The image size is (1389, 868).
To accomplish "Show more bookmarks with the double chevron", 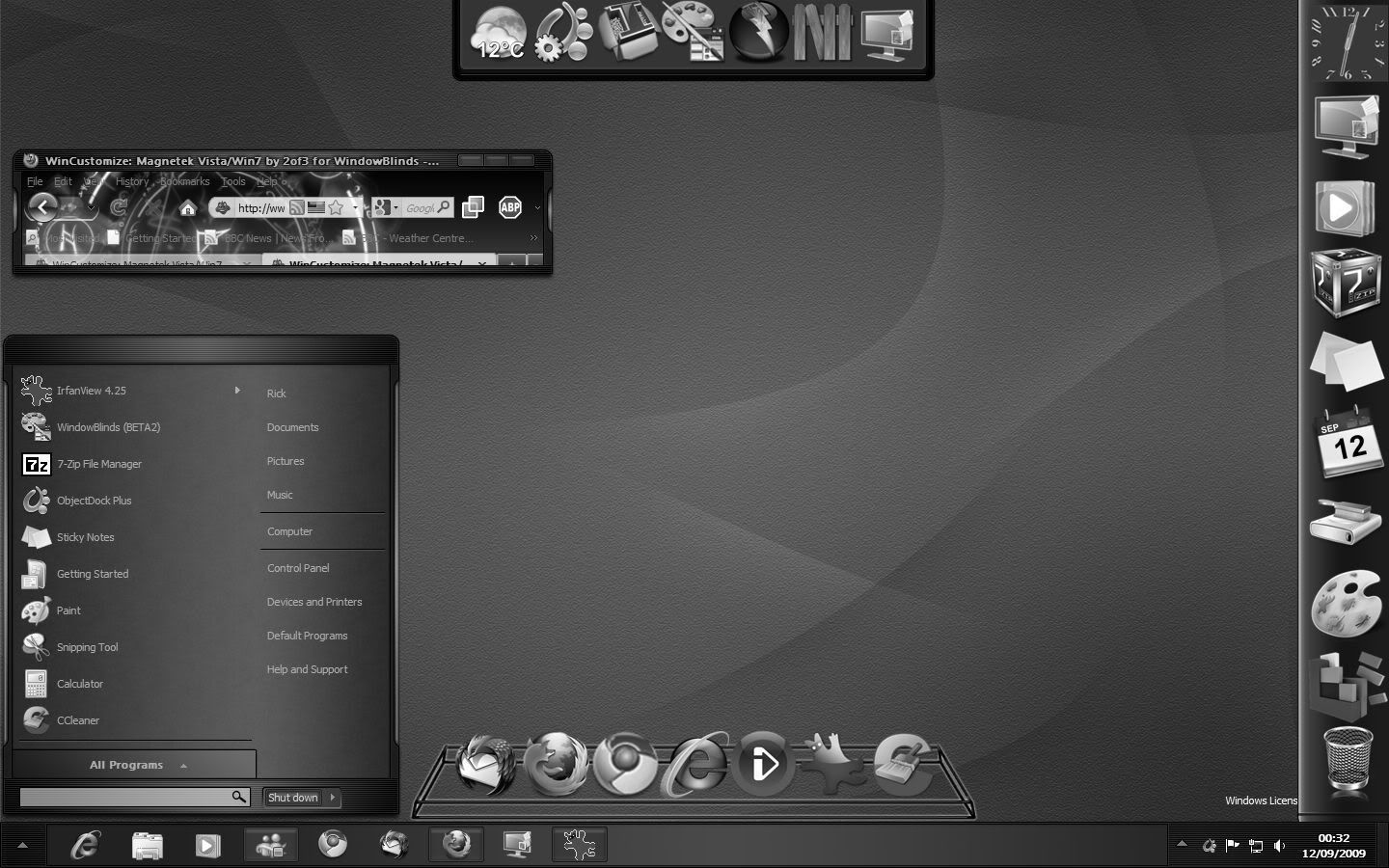I will (x=533, y=237).
